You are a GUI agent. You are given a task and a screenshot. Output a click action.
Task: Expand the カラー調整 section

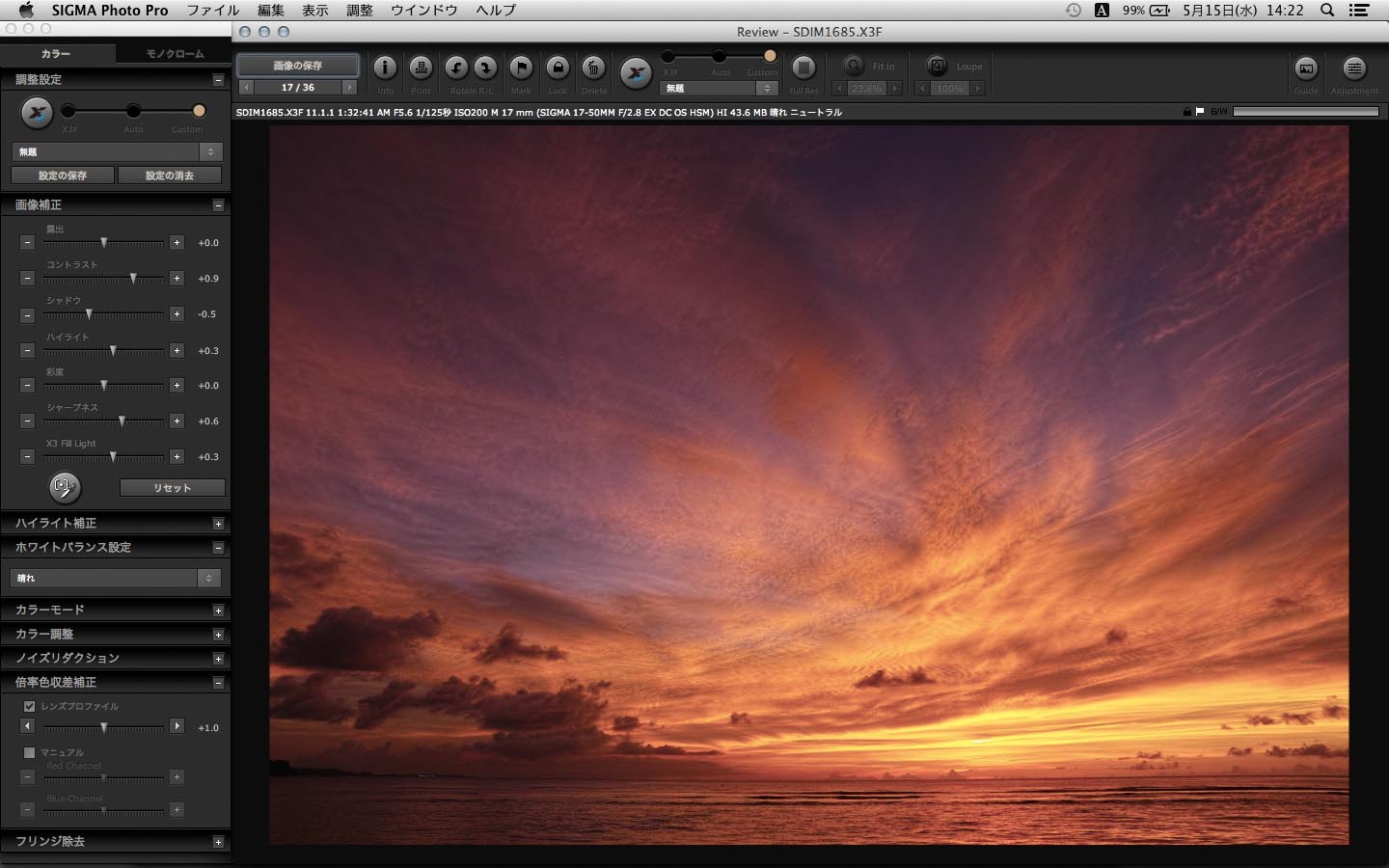(218, 635)
